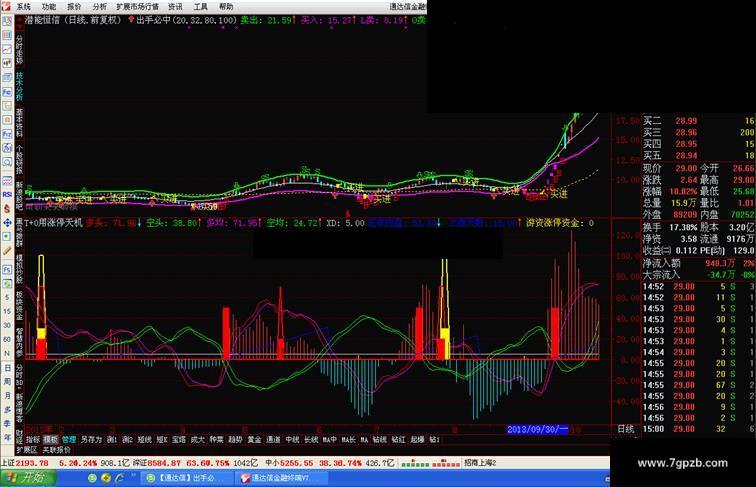
Task: Open the 智慧内参 vertical tab
Action: coord(19,342)
